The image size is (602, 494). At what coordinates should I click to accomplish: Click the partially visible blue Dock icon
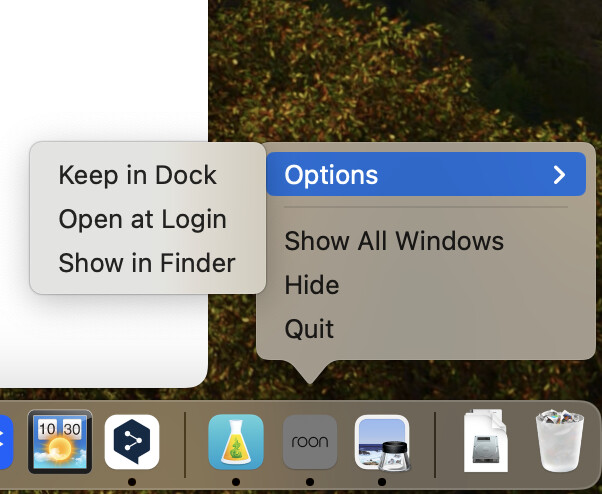(5, 442)
